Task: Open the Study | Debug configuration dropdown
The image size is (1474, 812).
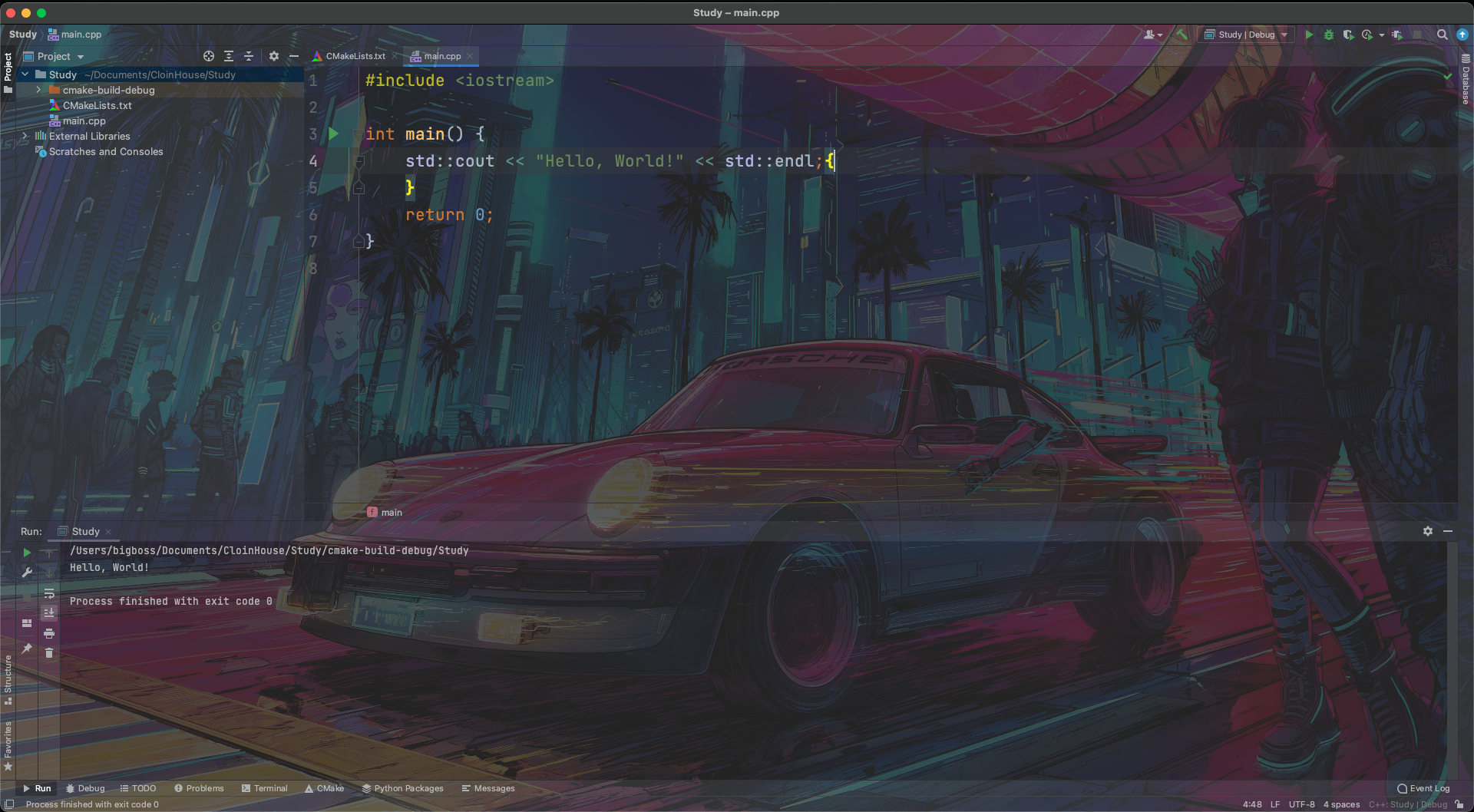Action: point(1246,35)
